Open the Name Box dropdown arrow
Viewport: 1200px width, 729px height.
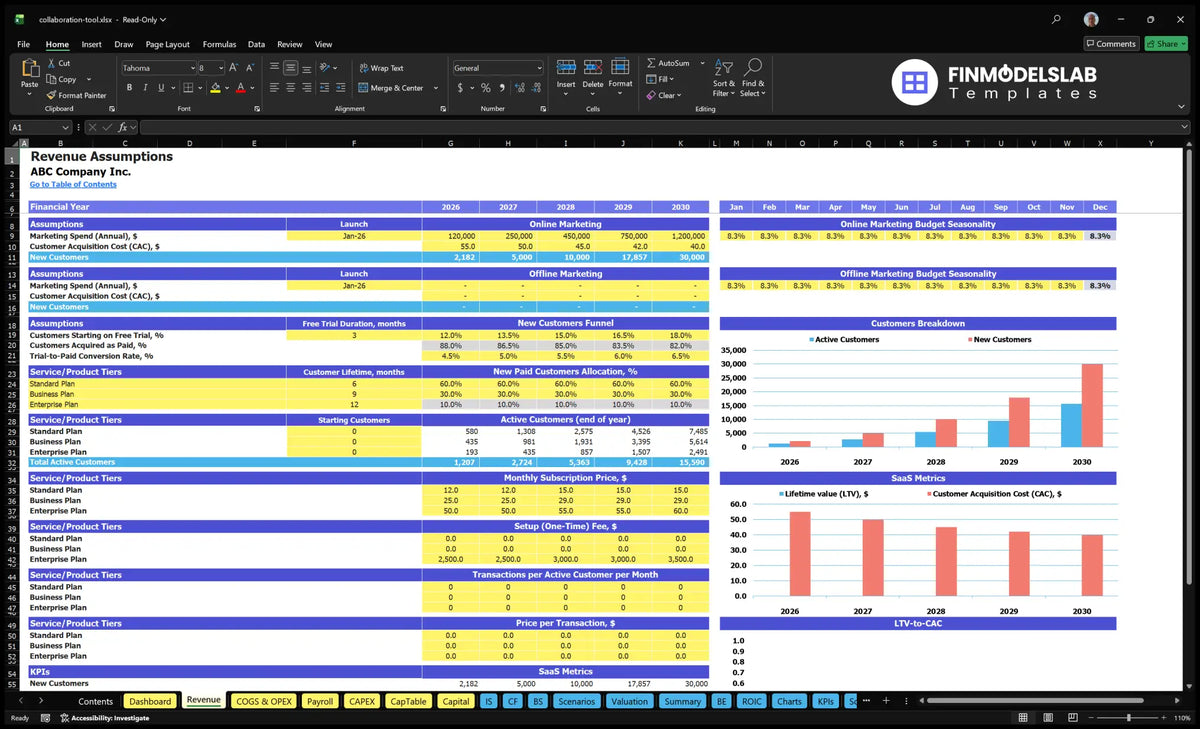[x=66, y=127]
